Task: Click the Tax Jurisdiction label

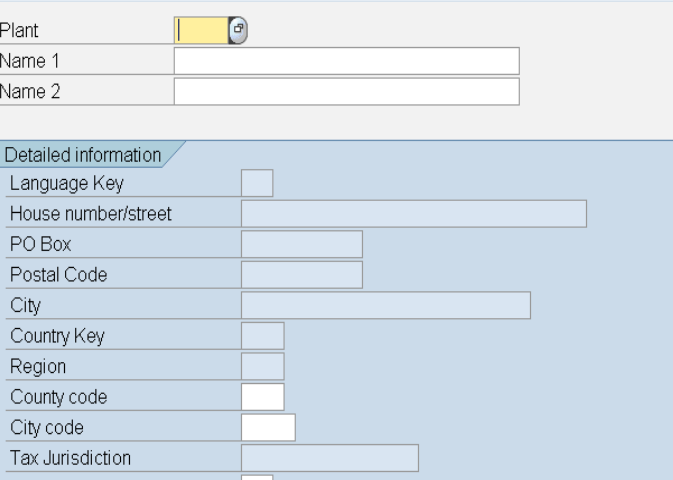Action: [x=70, y=458]
